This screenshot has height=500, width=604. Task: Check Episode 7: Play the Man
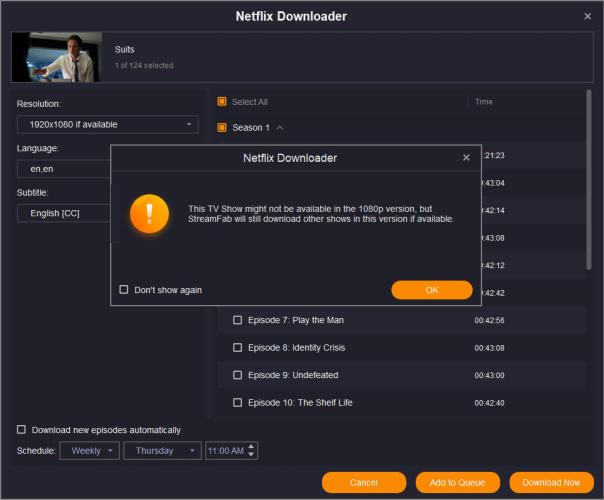coord(237,320)
